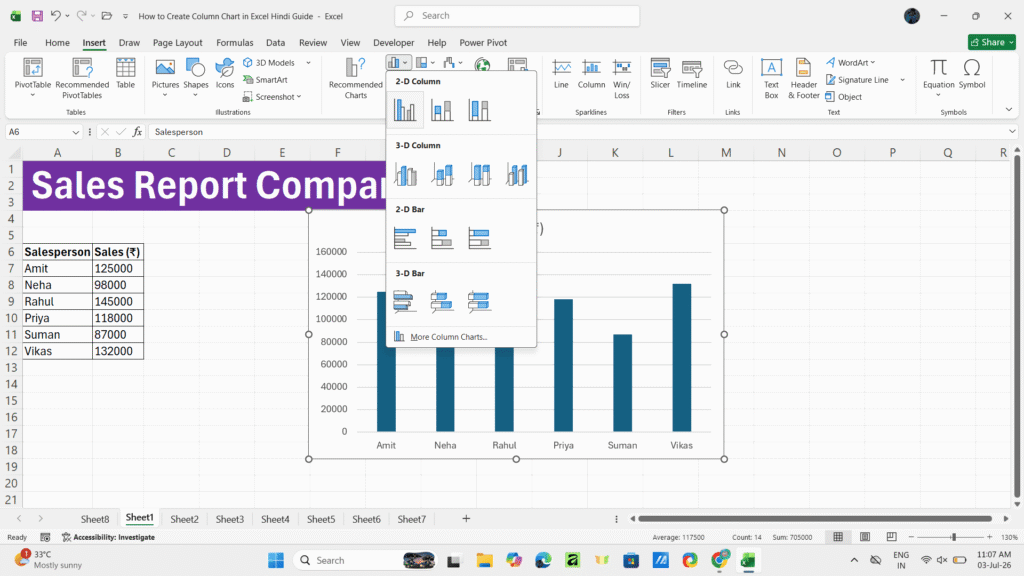The width and height of the screenshot is (1024, 576).
Task: Open the Shapes dropdown
Action: 195,95
